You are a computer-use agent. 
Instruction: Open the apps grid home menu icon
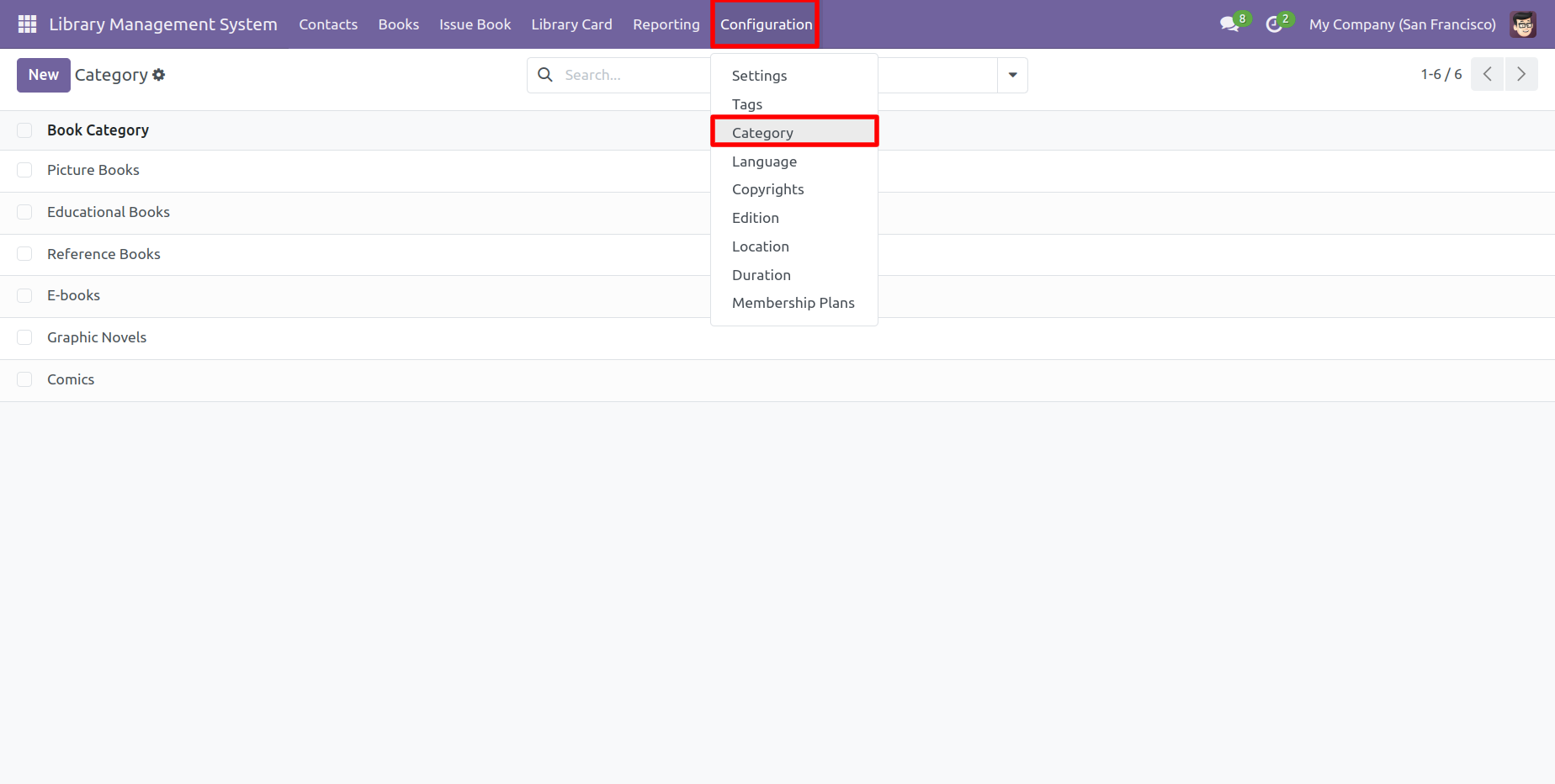[27, 24]
